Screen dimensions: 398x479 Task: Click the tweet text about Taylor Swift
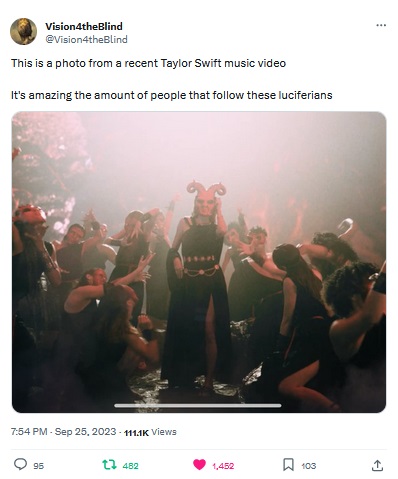pos(148,63)
